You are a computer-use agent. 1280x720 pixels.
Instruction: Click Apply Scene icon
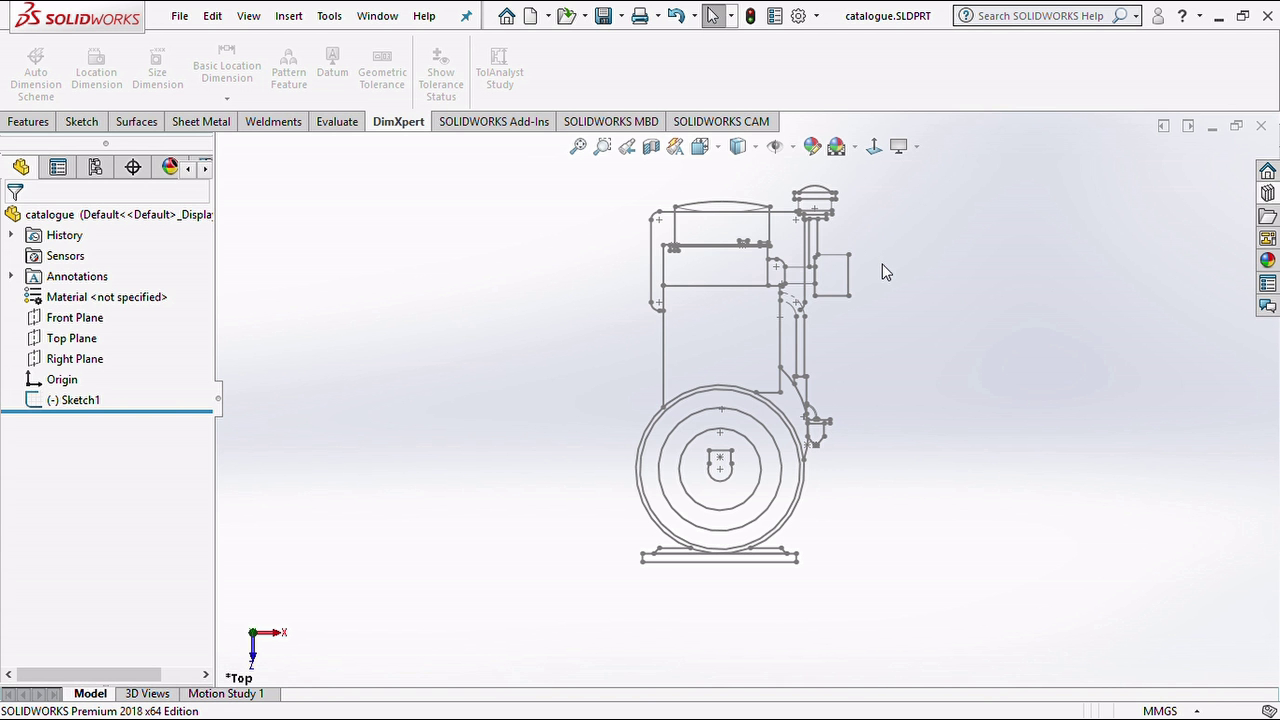(837, 147)
